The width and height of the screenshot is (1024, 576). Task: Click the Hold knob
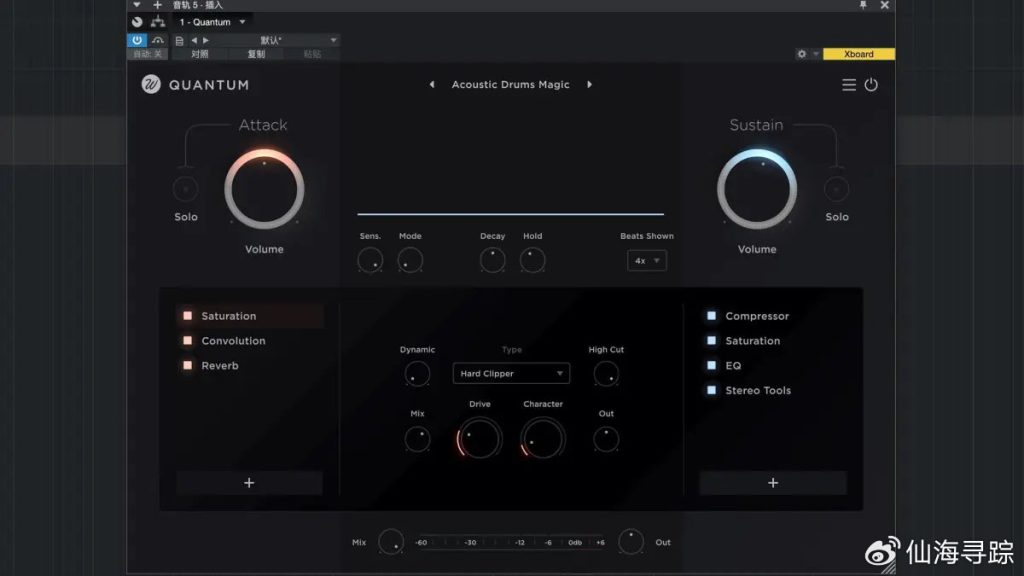coord(532,260)
